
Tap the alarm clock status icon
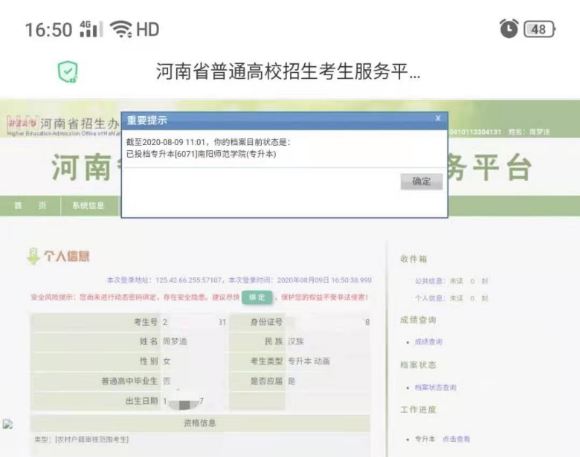(x=509, y=29)
